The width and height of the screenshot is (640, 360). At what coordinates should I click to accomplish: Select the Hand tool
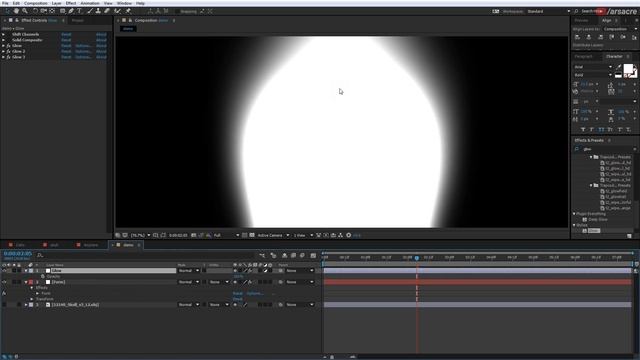pyautogui.click(x=16, y=11)
